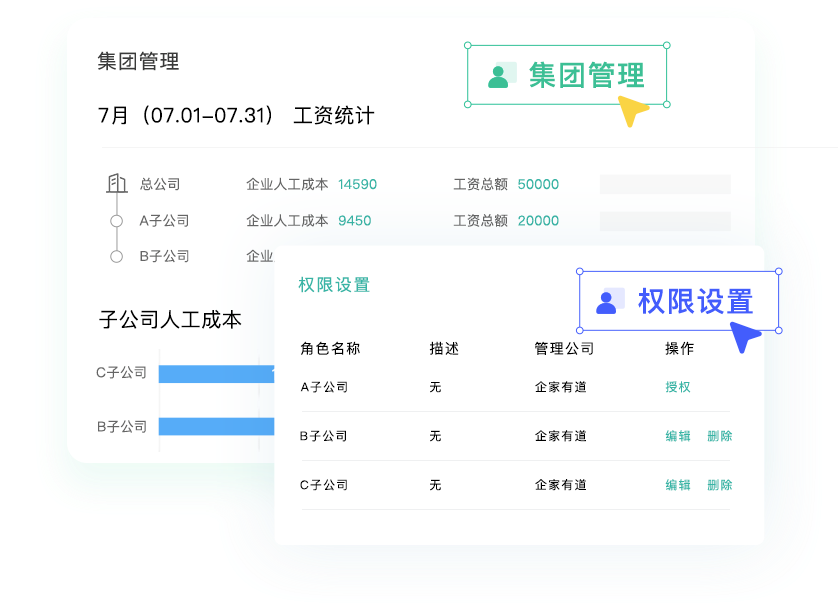Click the 管理公司 column header
This screenshot has width=838, height=613.
coord(564,349)
